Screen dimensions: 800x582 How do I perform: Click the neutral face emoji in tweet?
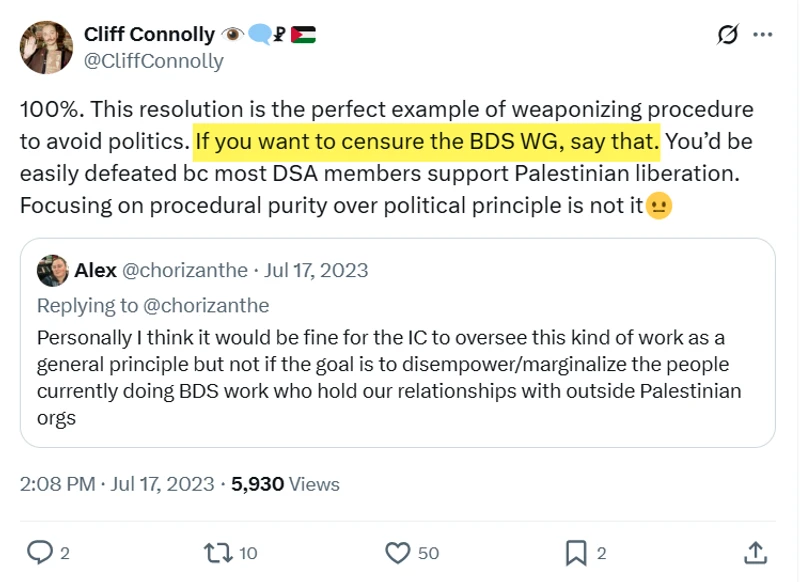tap(658, 207)
